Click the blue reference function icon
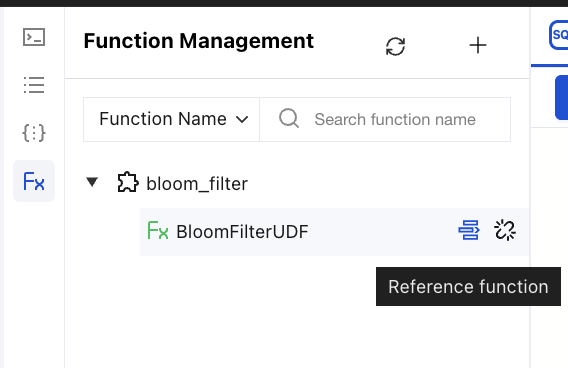 pos(469,230)
